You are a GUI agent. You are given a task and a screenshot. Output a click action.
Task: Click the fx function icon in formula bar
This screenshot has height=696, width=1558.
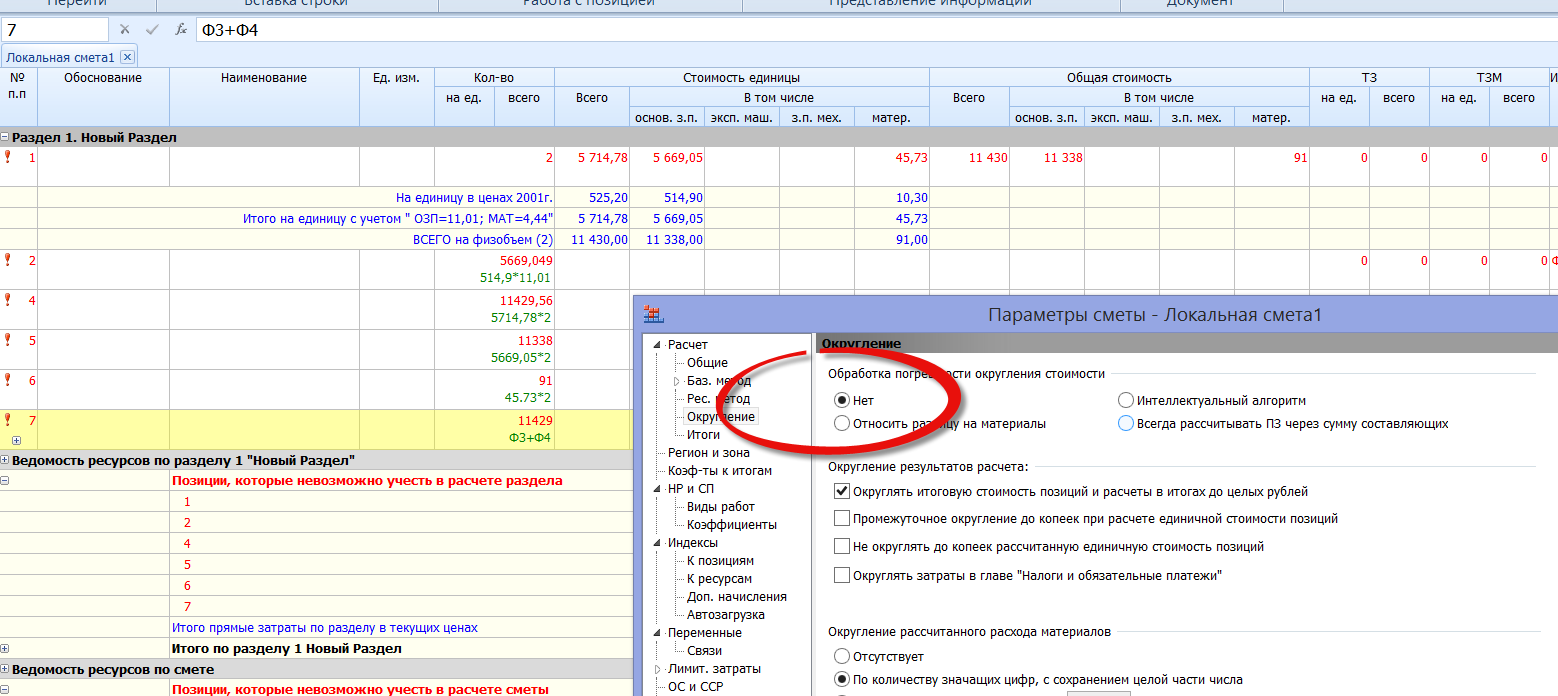tap(181, 30)
